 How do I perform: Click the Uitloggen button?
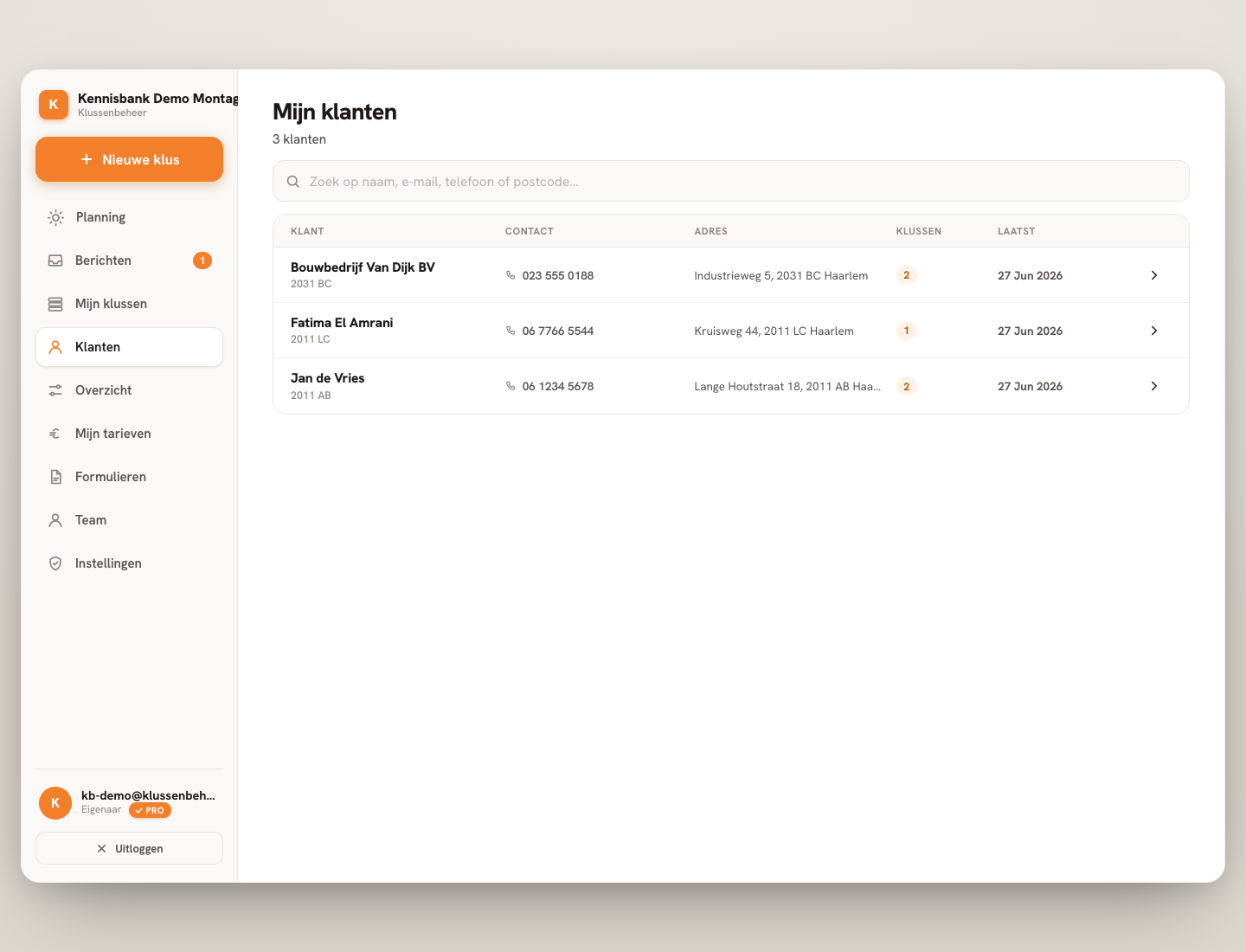pyautogui.click(x=129, y=848)
